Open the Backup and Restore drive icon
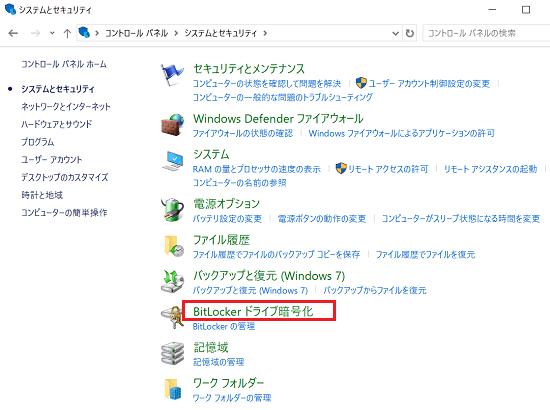550x410 pixels. coord(172,282)
